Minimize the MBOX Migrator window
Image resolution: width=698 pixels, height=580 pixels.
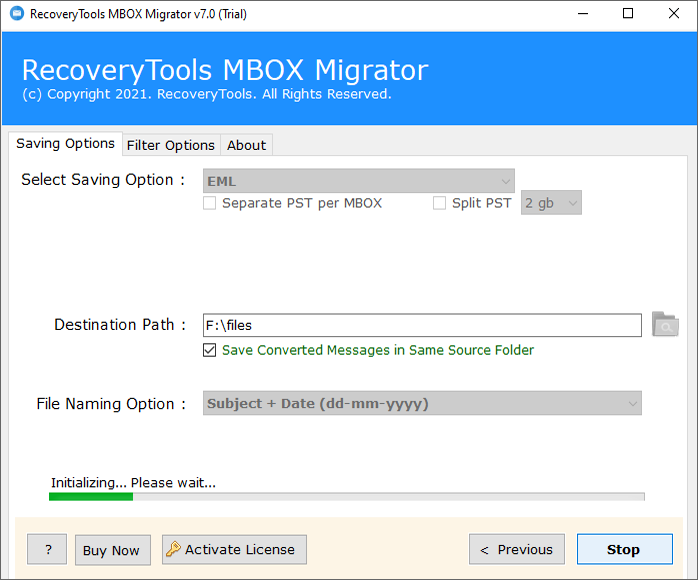tap(583, 14)
